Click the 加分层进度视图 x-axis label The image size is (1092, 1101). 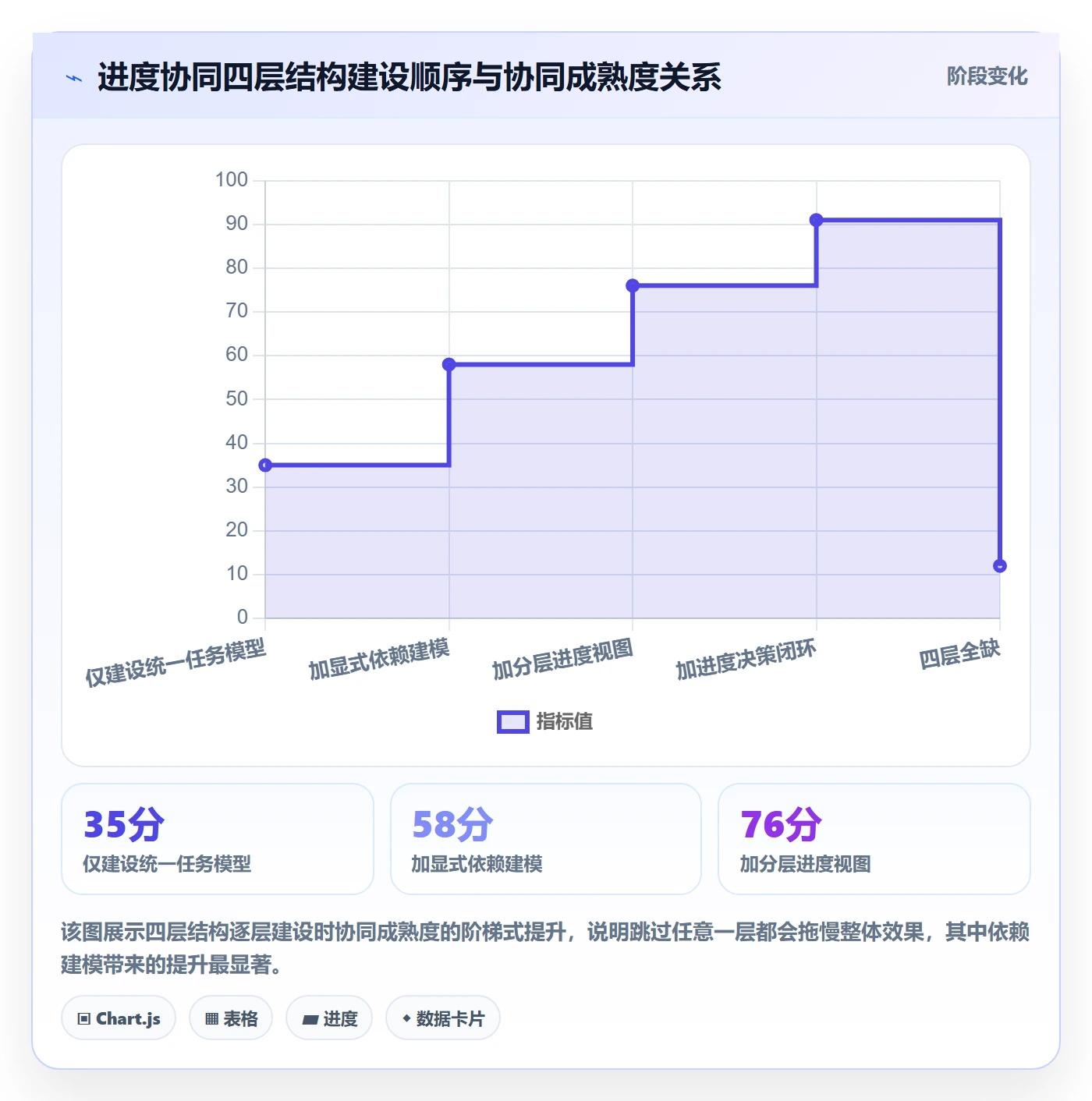click(x=562, y=660)
